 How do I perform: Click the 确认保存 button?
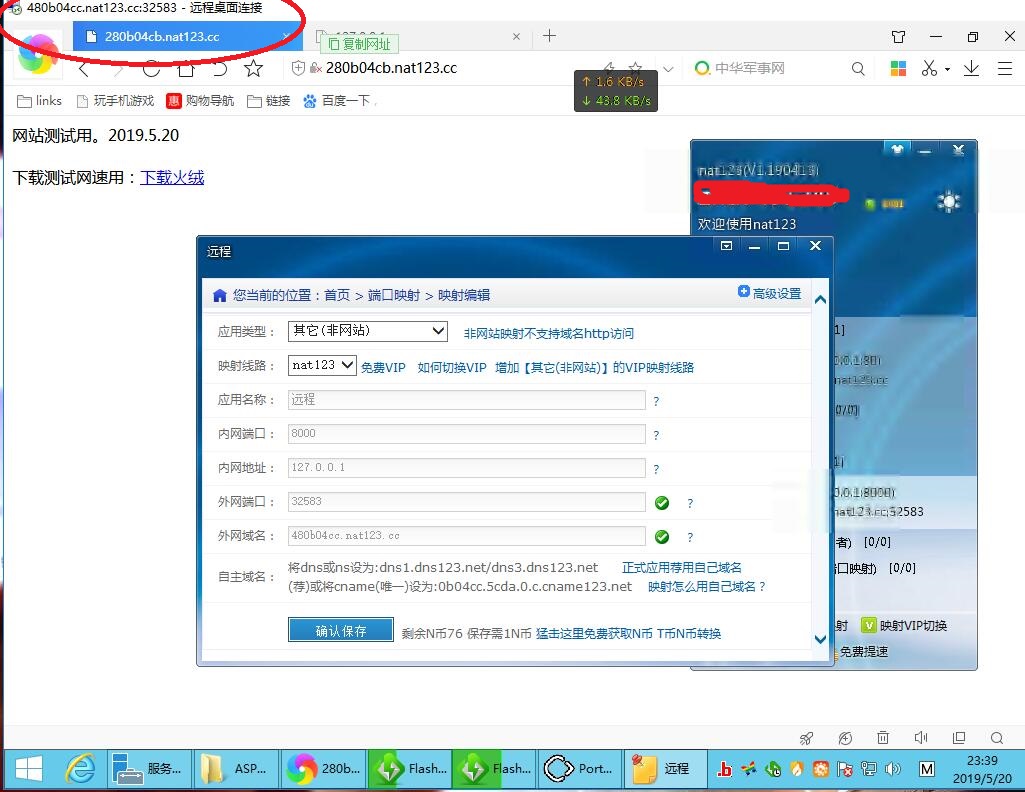(340, 631)
